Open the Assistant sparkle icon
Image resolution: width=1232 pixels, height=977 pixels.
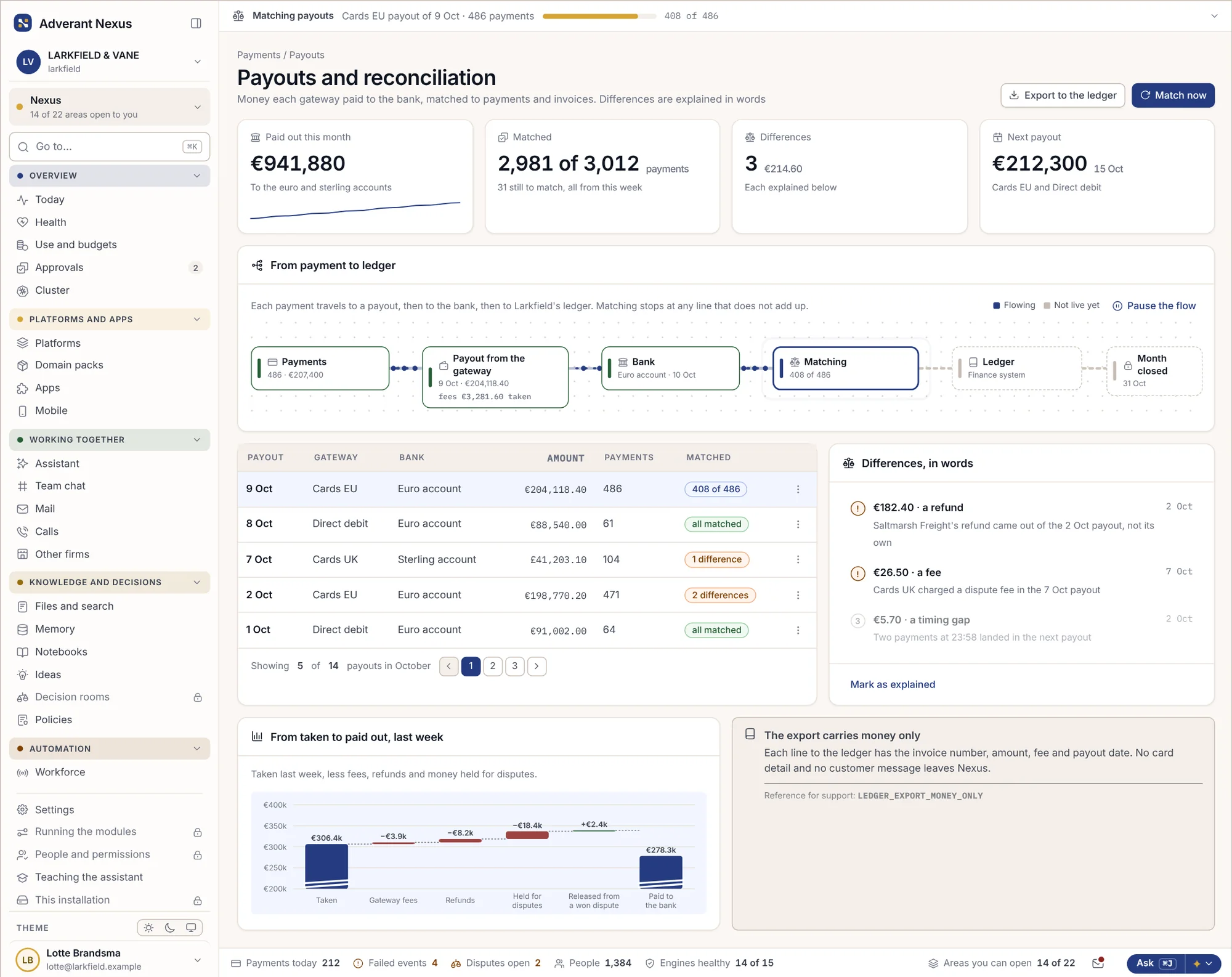pyautogui.click(x=23, y=464)
